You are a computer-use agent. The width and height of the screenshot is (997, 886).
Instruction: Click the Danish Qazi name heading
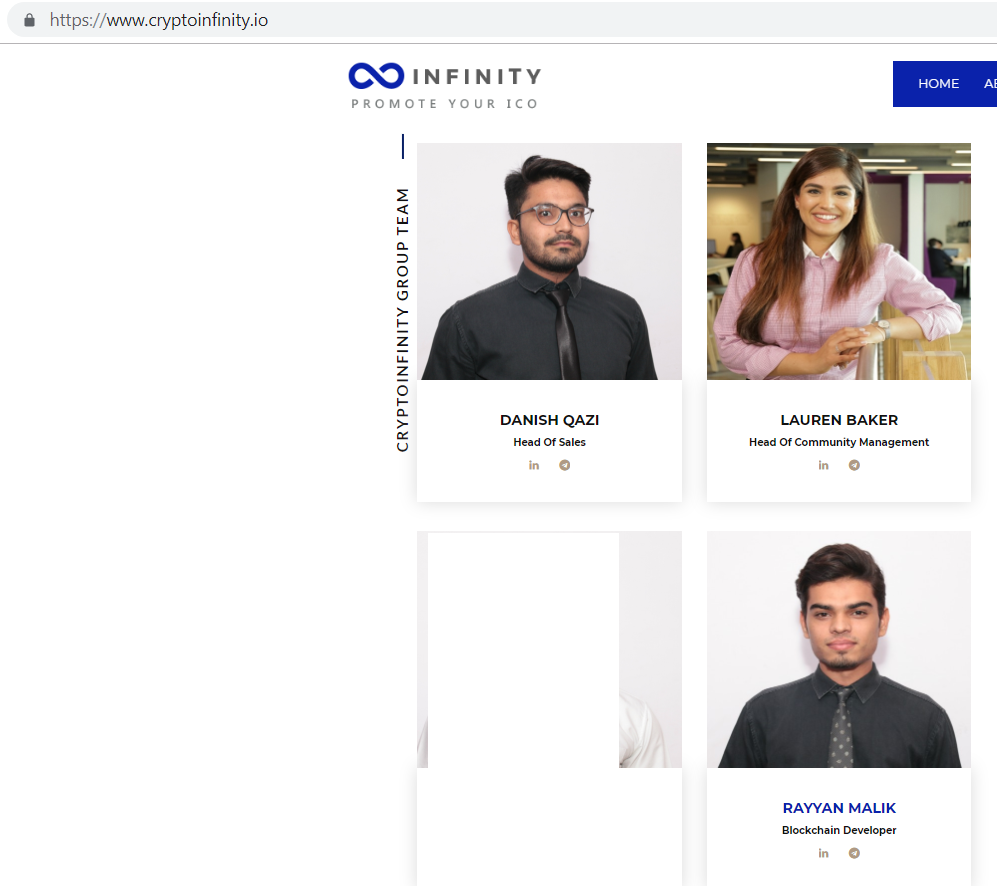click(x=549, y=420)
